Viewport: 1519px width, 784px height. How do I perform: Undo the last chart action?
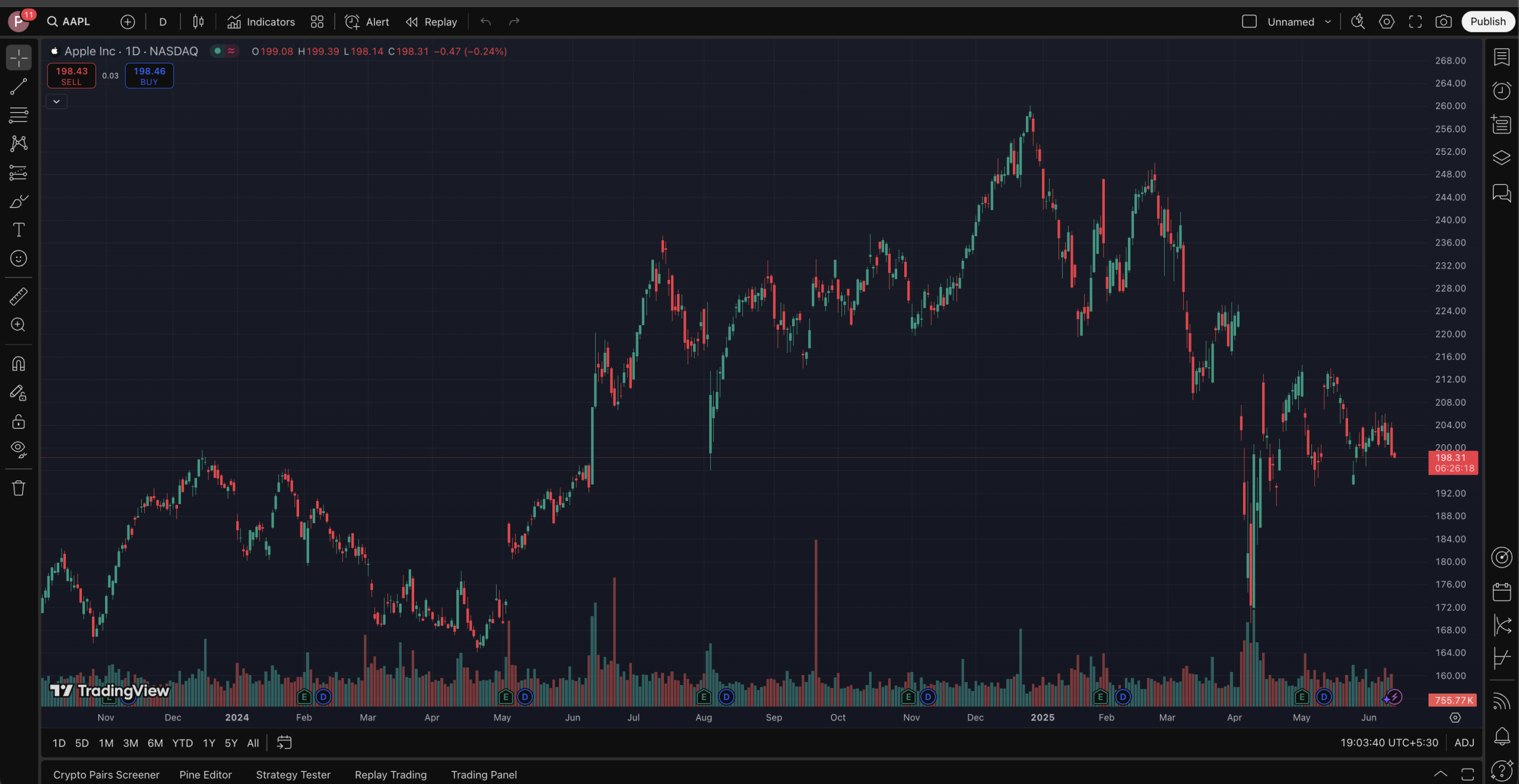coord(485,22)
